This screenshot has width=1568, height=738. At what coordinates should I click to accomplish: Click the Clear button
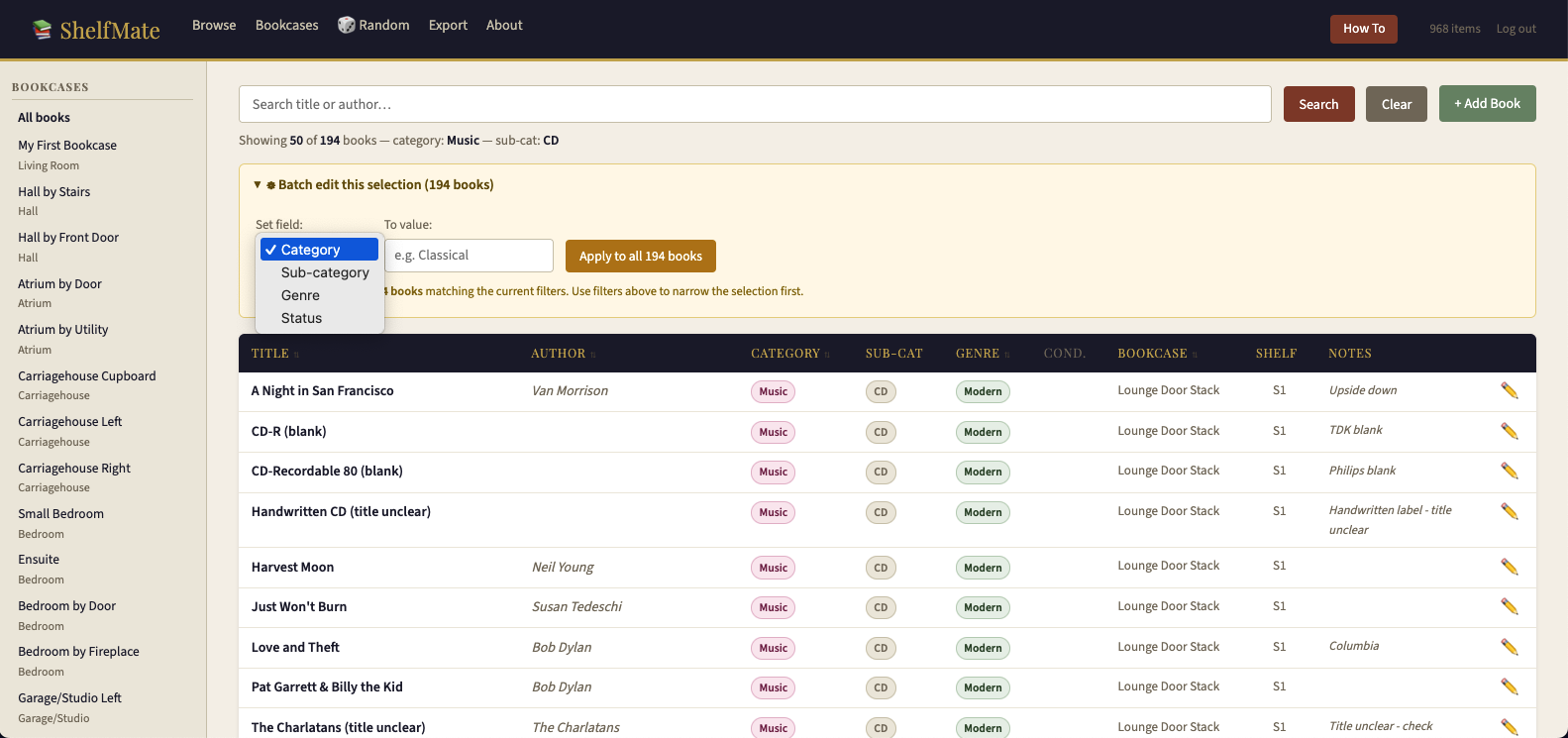coord(1397,104)
